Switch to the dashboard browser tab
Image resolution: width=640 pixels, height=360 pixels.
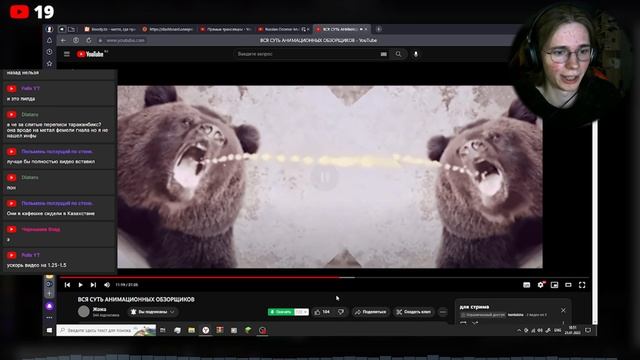tap(167, 29)
